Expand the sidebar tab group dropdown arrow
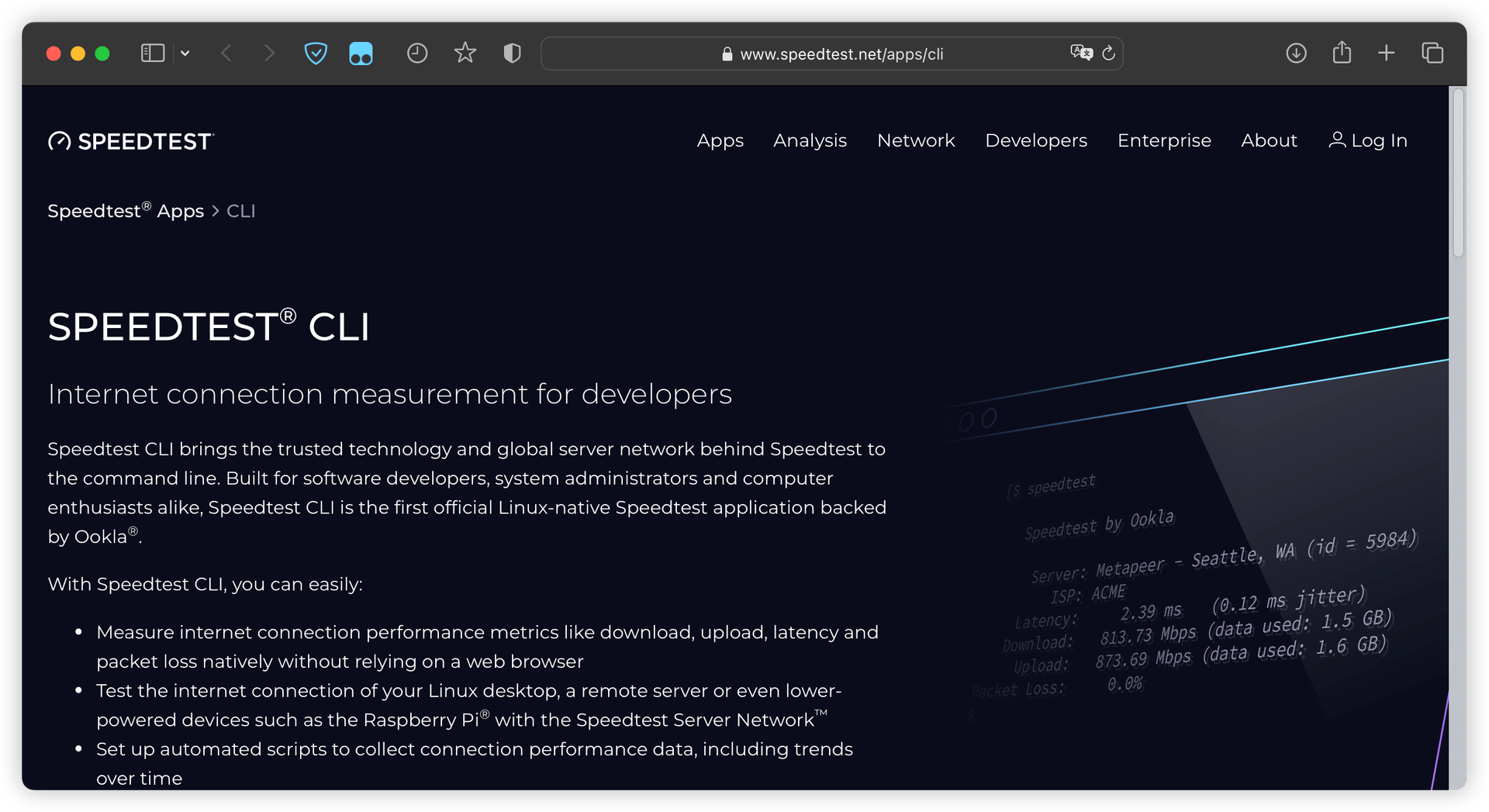 (185, 54)
